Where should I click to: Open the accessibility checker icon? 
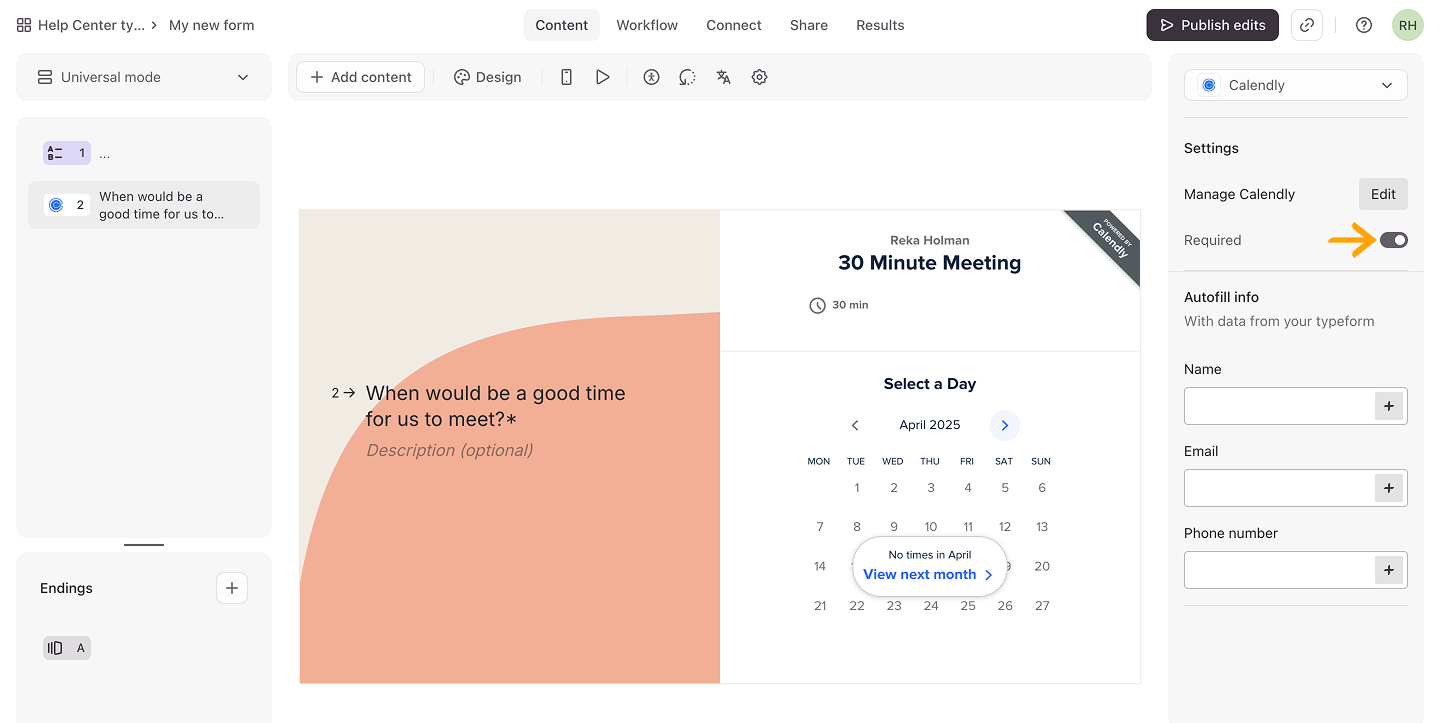pos(652,77)
